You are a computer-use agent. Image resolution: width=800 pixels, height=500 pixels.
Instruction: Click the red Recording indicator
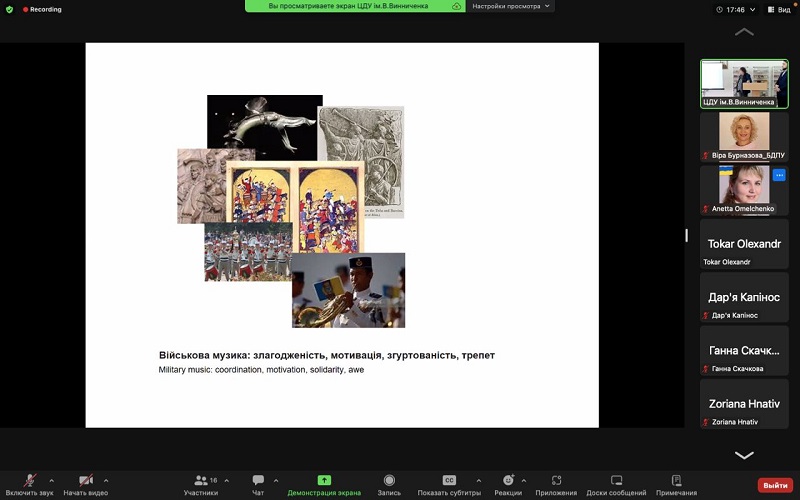(x=42, y=9)
